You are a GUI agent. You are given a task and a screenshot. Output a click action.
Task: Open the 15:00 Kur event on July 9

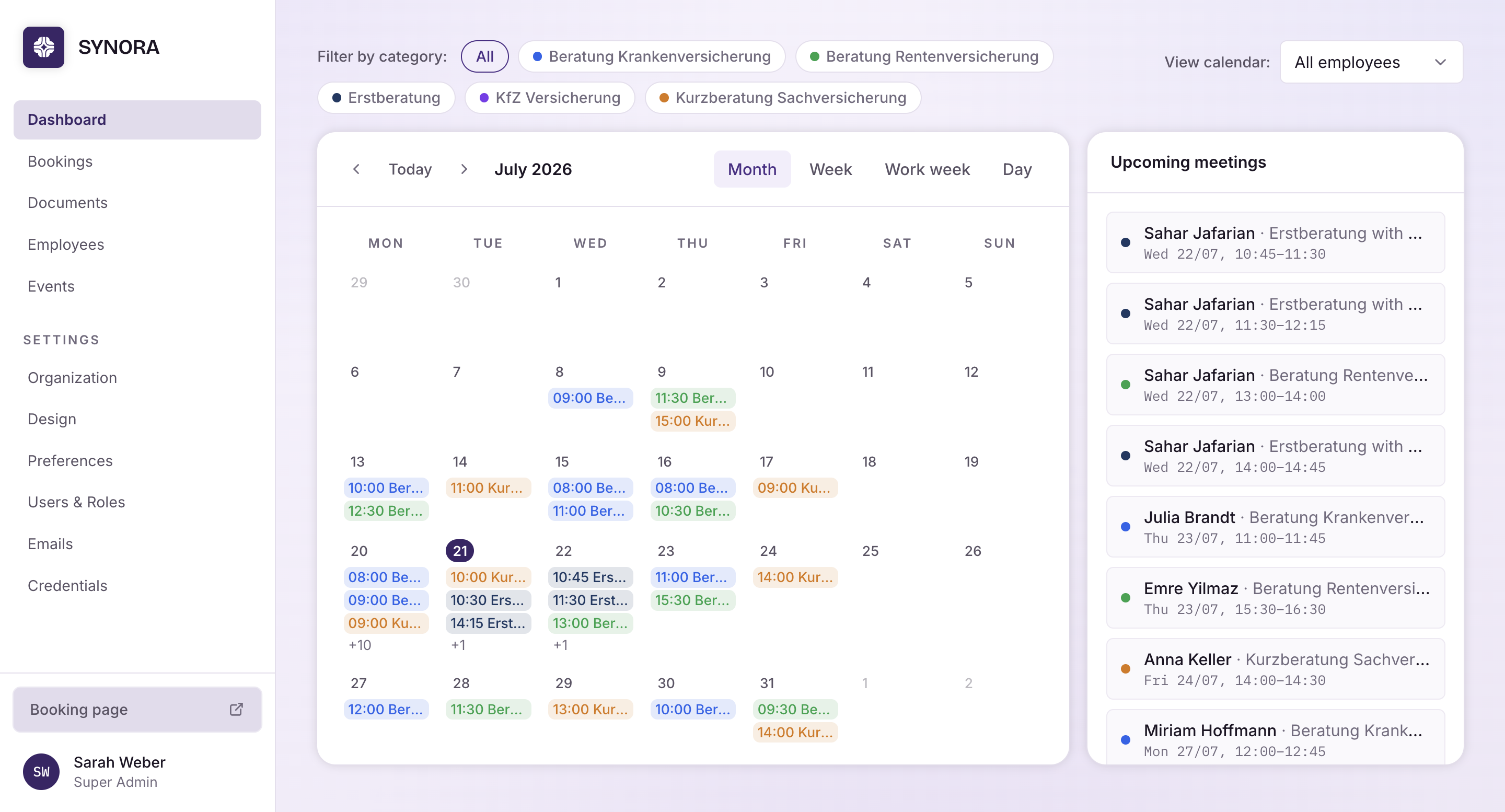[693, 421]
